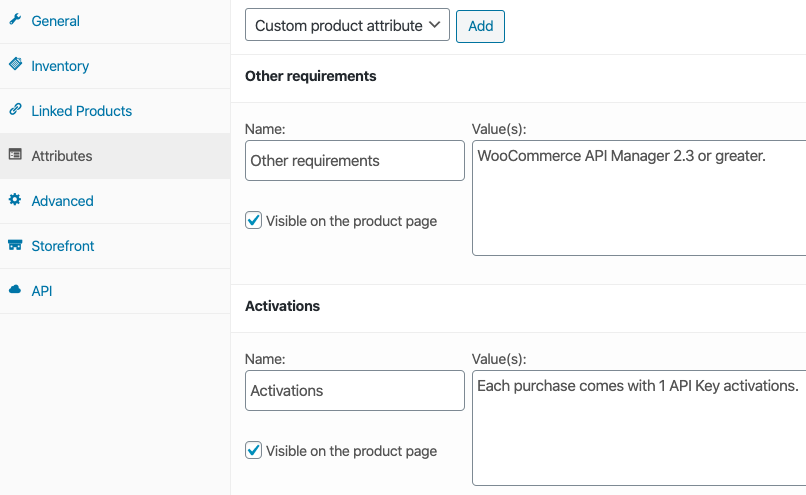This screenshot has width=806, height=495.
Task: Uncheck Visible on product page for Activations
Action: click(253, 450)
